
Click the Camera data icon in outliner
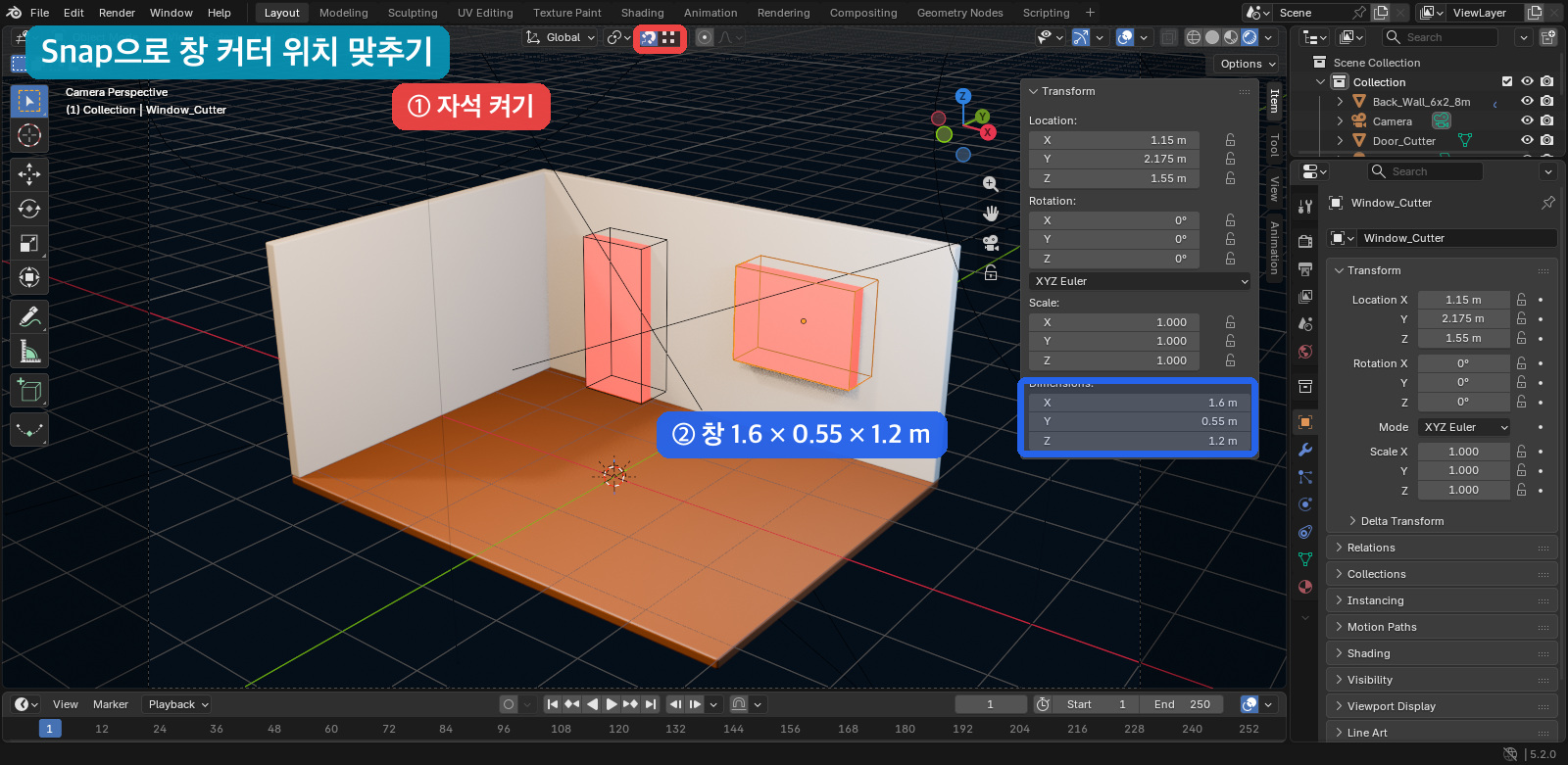tap(1442, 120)
